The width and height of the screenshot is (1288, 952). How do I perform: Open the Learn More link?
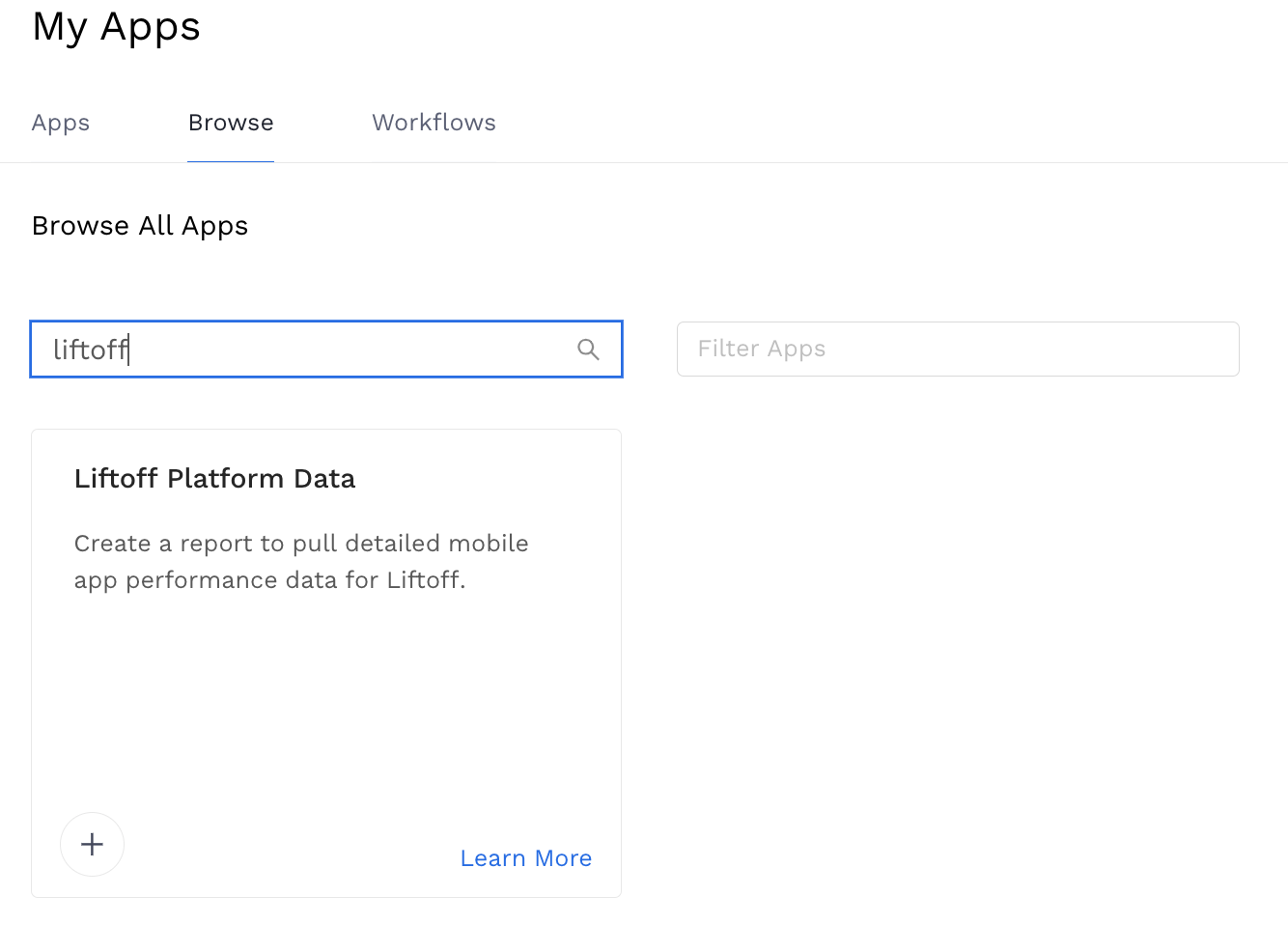[x=525, y=858]
